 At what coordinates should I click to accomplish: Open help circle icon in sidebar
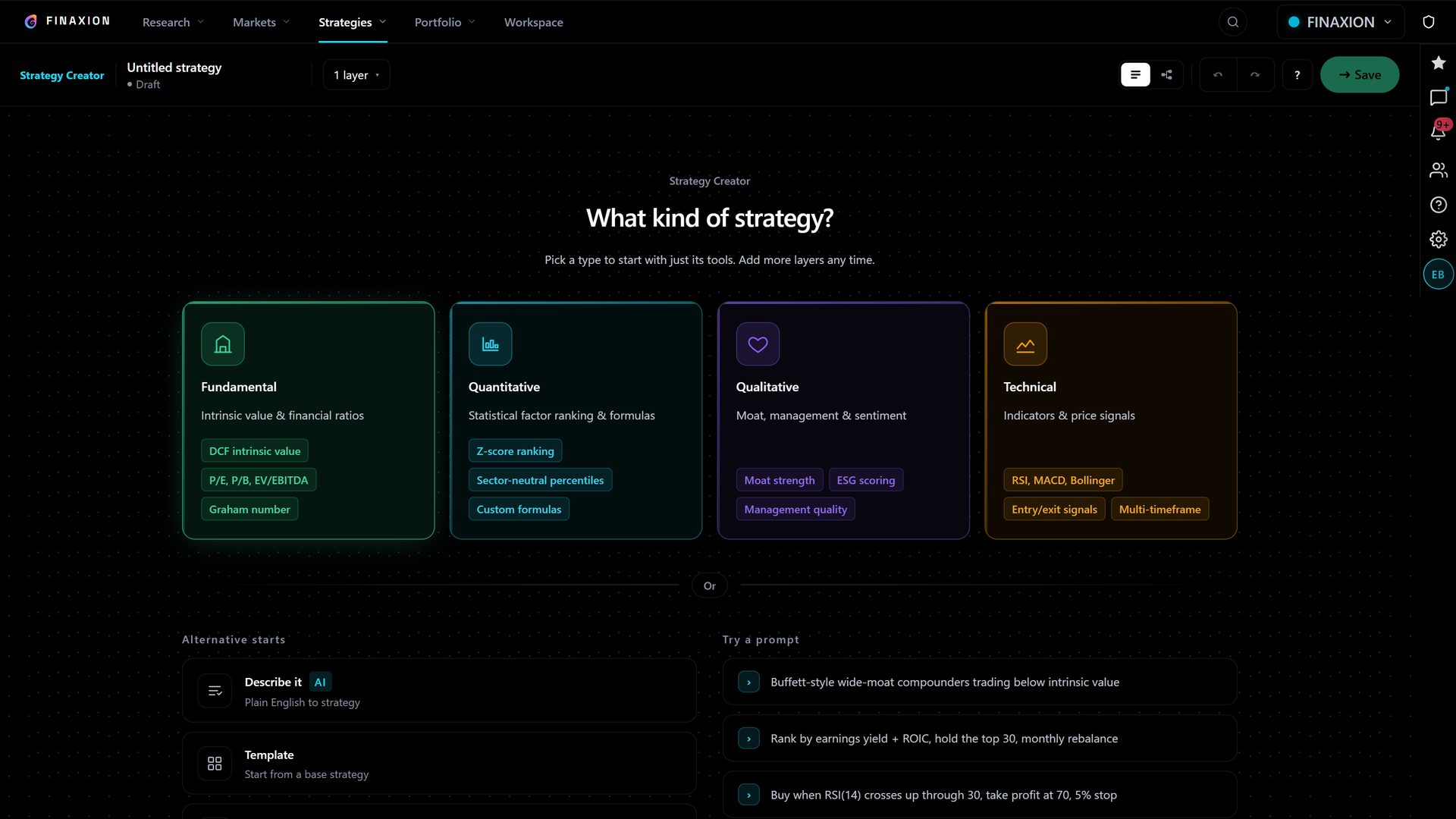click(1439, 205)
